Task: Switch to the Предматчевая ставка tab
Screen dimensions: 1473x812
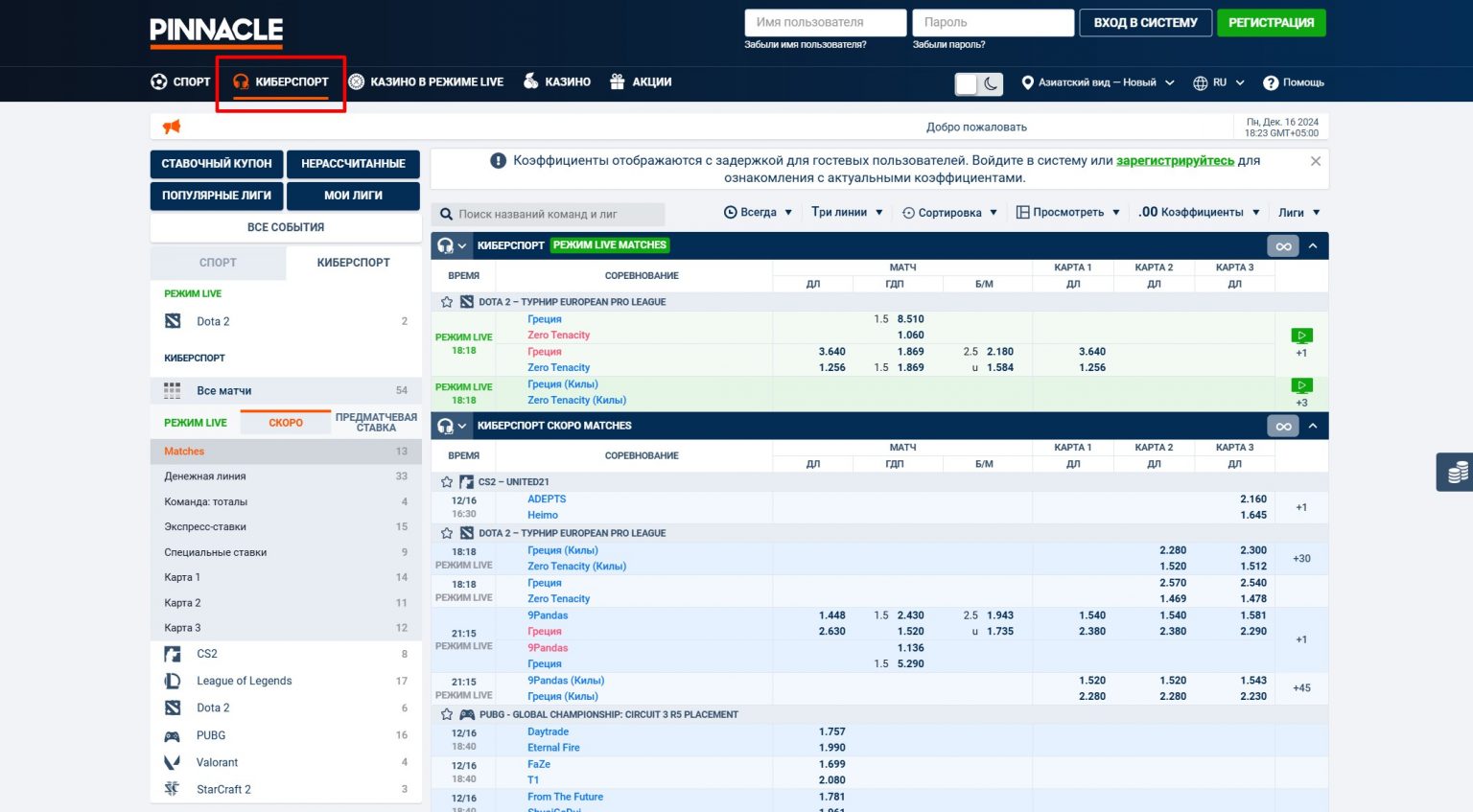Action: coord(376,423)
